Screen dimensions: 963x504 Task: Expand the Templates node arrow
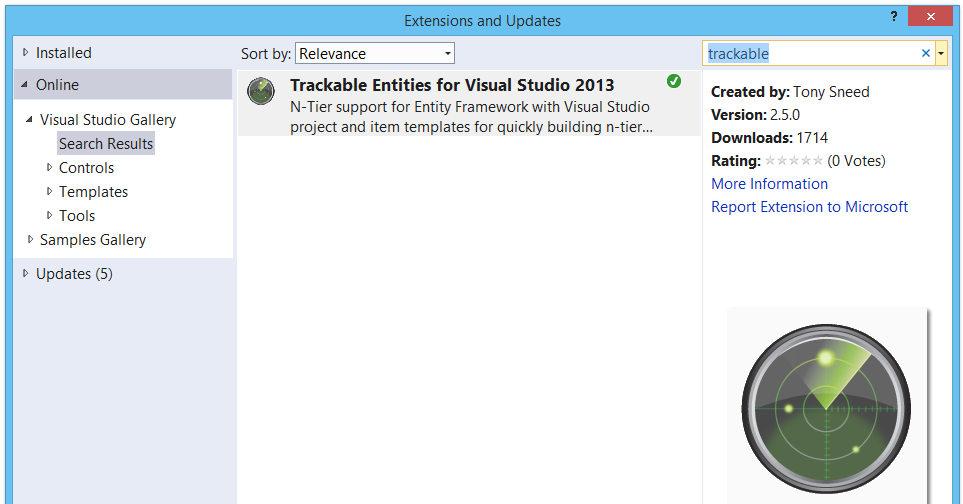(49, 192)
